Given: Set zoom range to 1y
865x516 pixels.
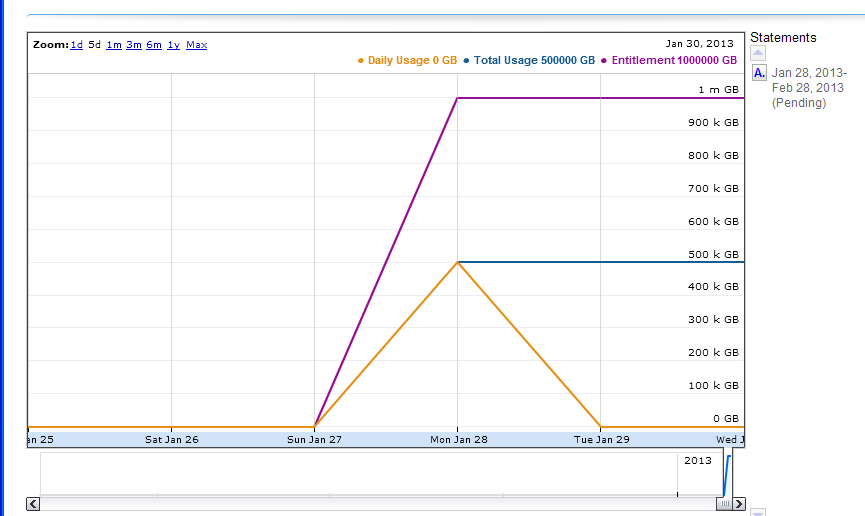Looking at the screenshot, I should 173,45.
